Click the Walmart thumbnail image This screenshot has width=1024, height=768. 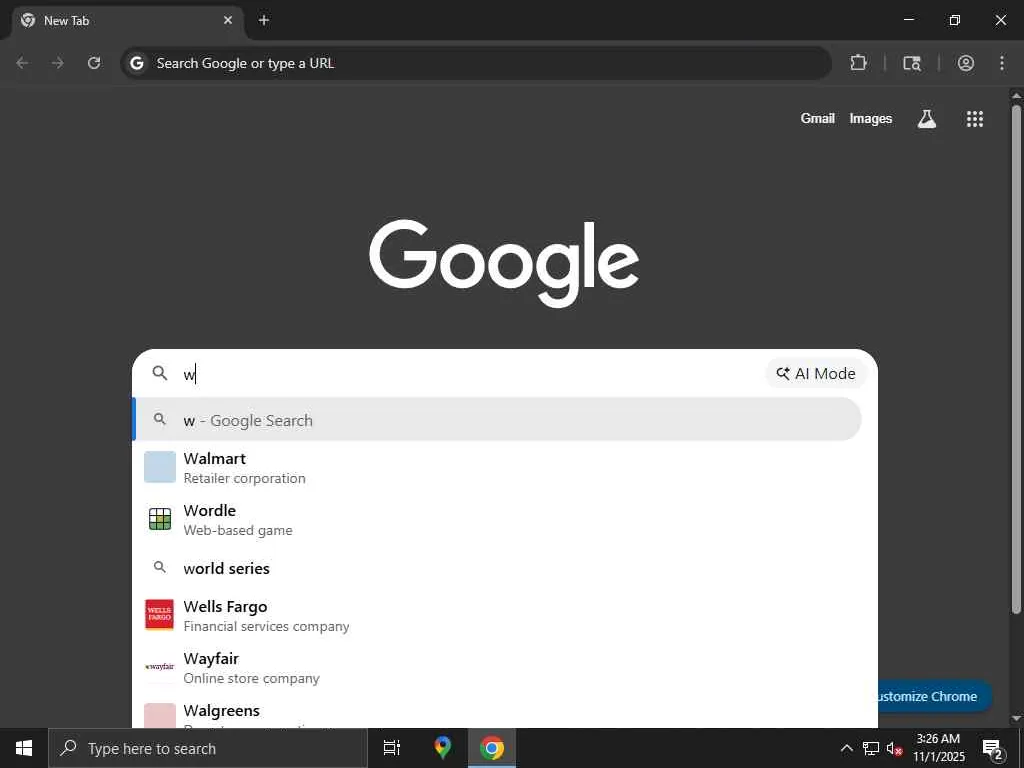160,467
